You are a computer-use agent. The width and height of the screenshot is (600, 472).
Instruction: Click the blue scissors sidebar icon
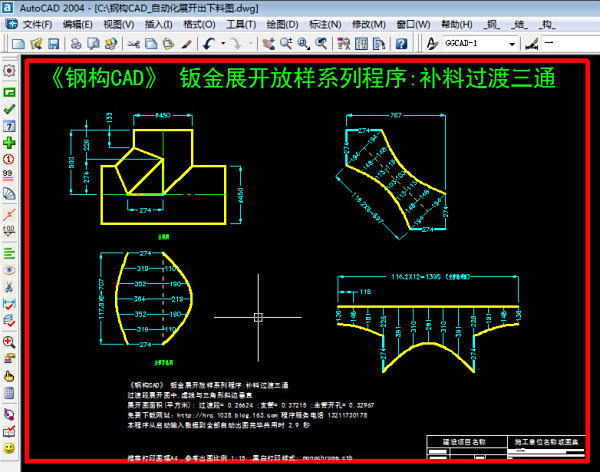pos(9,287)
